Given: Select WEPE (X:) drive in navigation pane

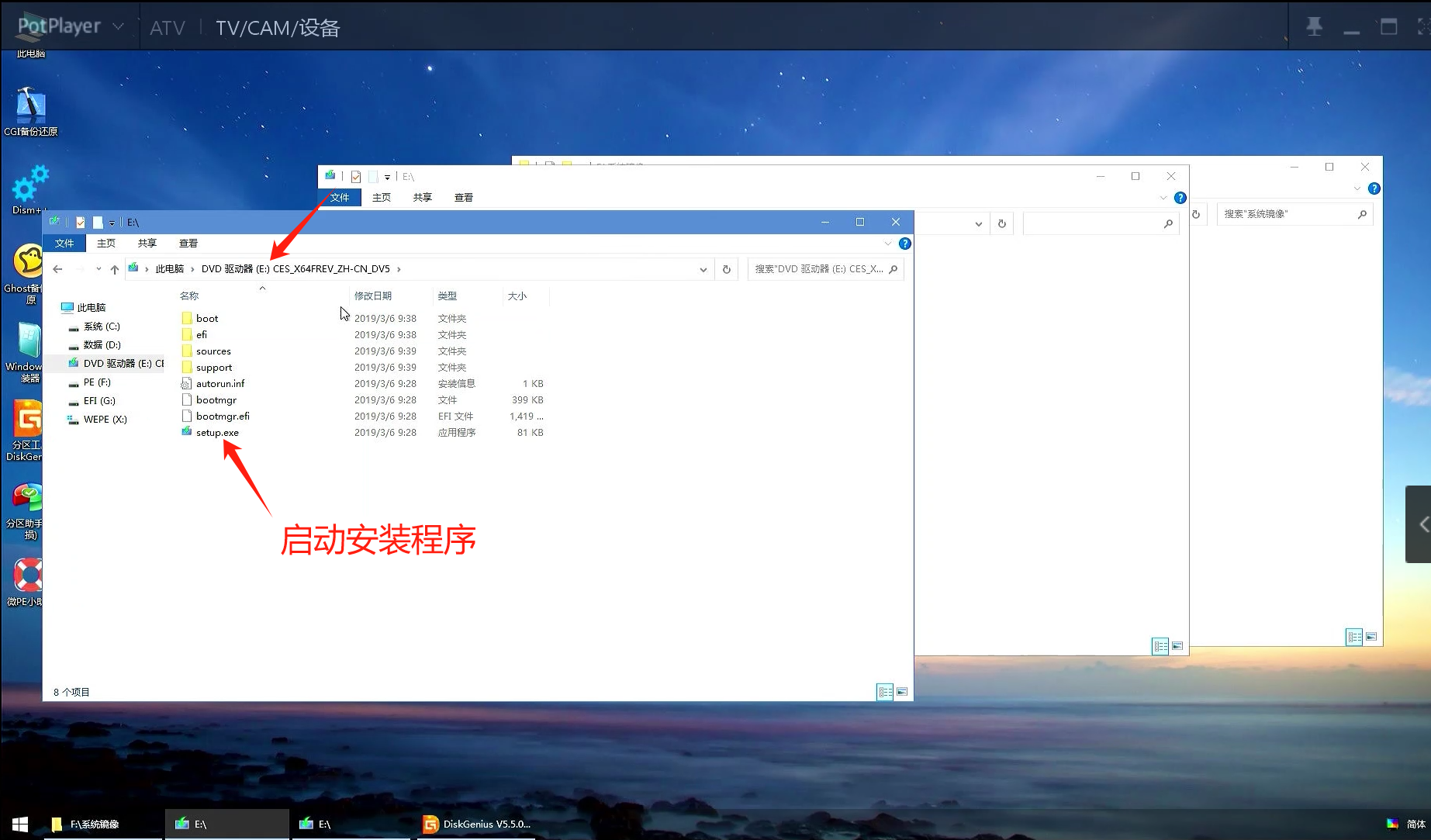Looking at the screenshot, I should click(x=105, y=420).
